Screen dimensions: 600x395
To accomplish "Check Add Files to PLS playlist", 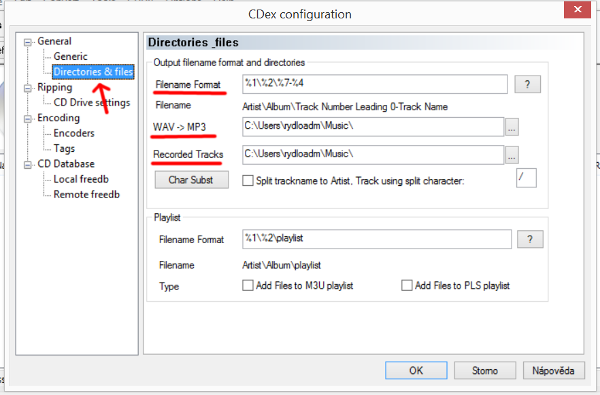I will [406, 285].
